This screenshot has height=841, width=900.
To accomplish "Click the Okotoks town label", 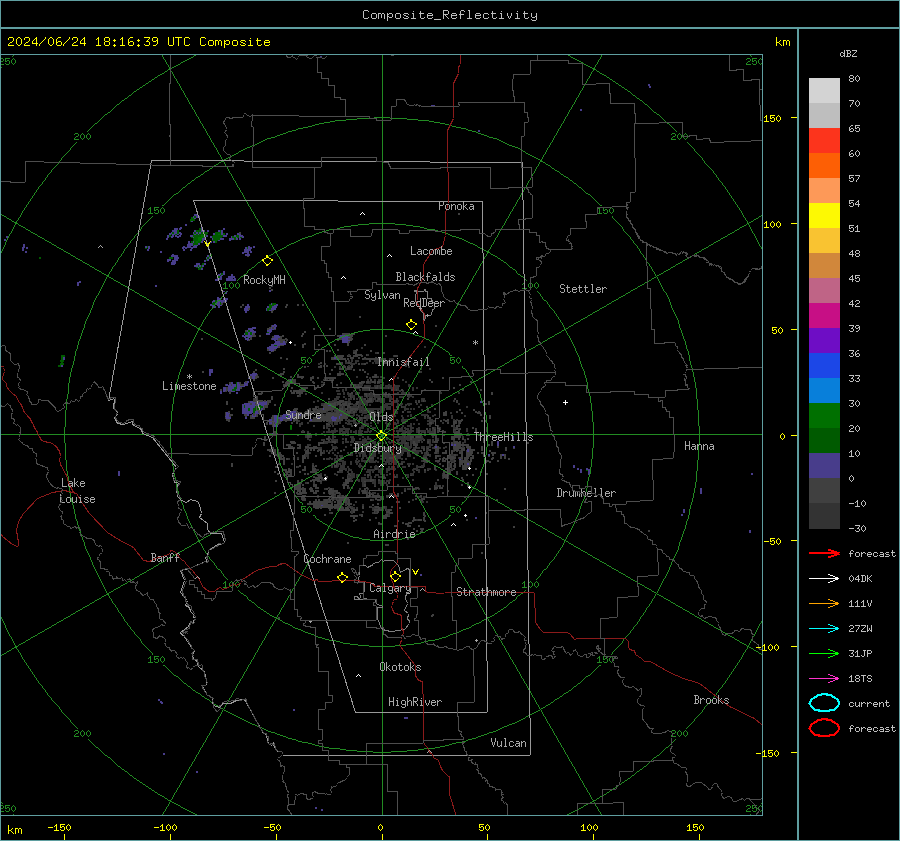I will [400, 667].
